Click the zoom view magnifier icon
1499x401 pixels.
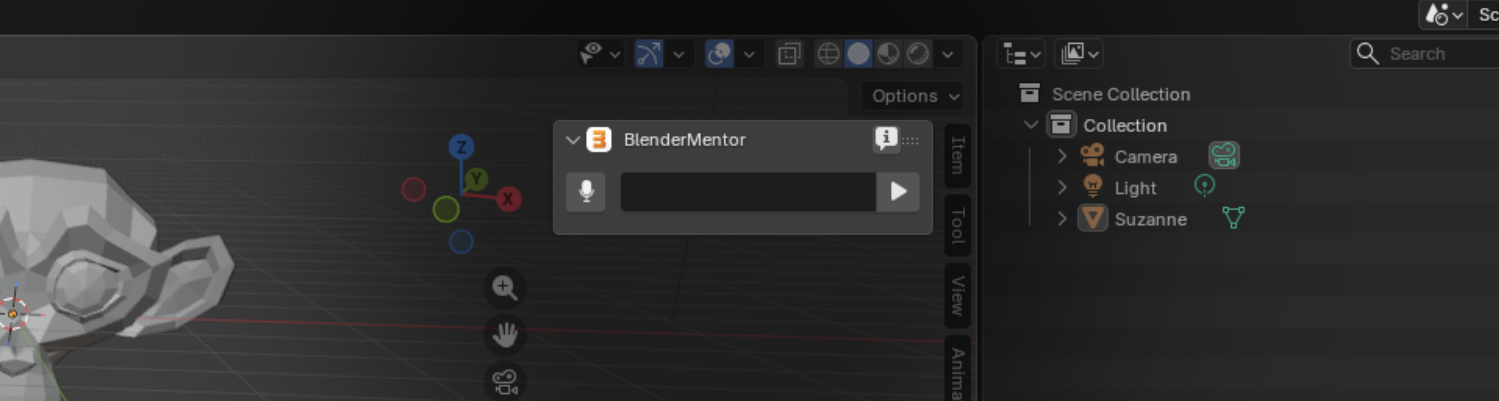(505, 289)
